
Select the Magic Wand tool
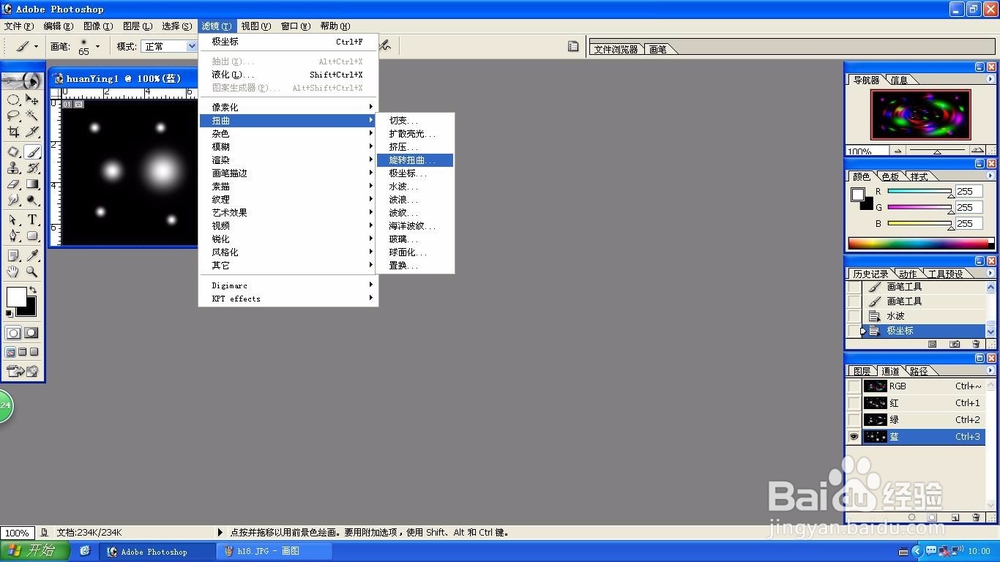pyautogui.click(x=32, y=115)
